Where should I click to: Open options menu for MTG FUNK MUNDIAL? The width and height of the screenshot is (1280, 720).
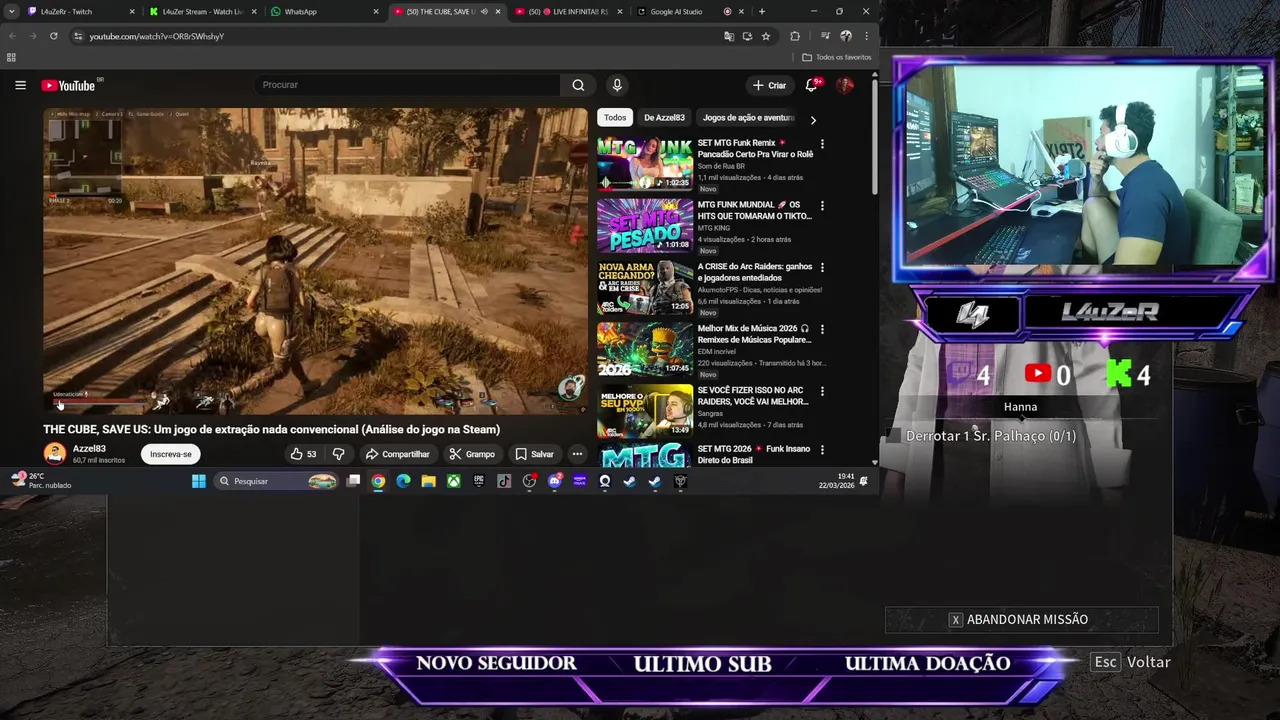822,206
